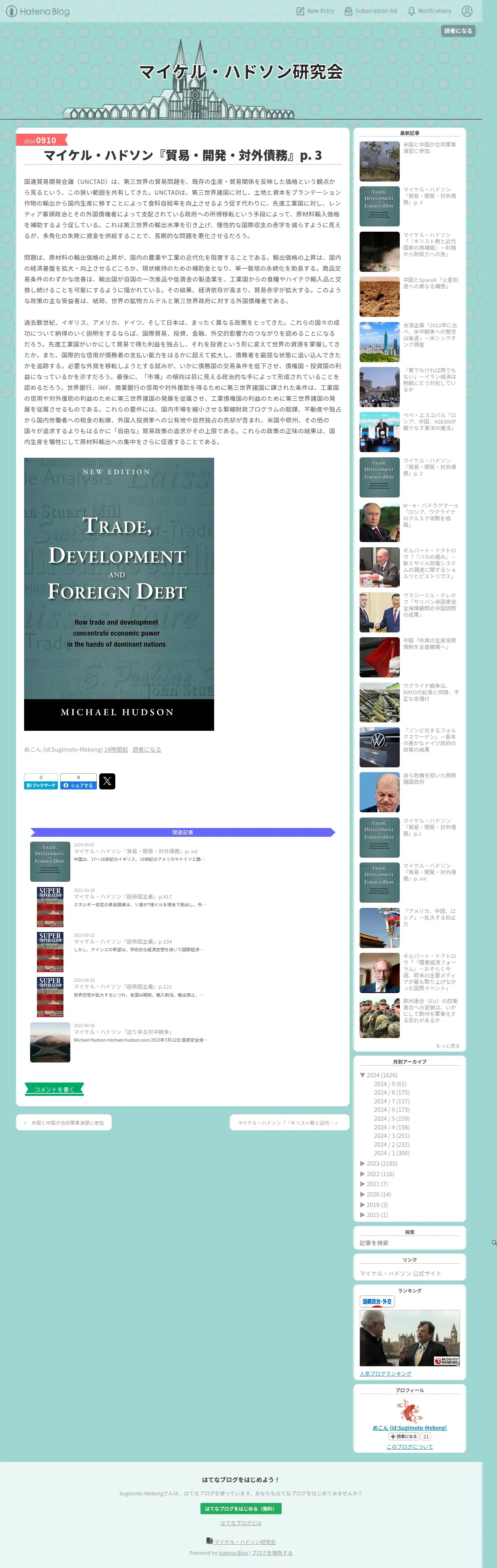Expand the 2019 (3) archive
Viewport: 497px width, 1568px height.
(362, 1205)
